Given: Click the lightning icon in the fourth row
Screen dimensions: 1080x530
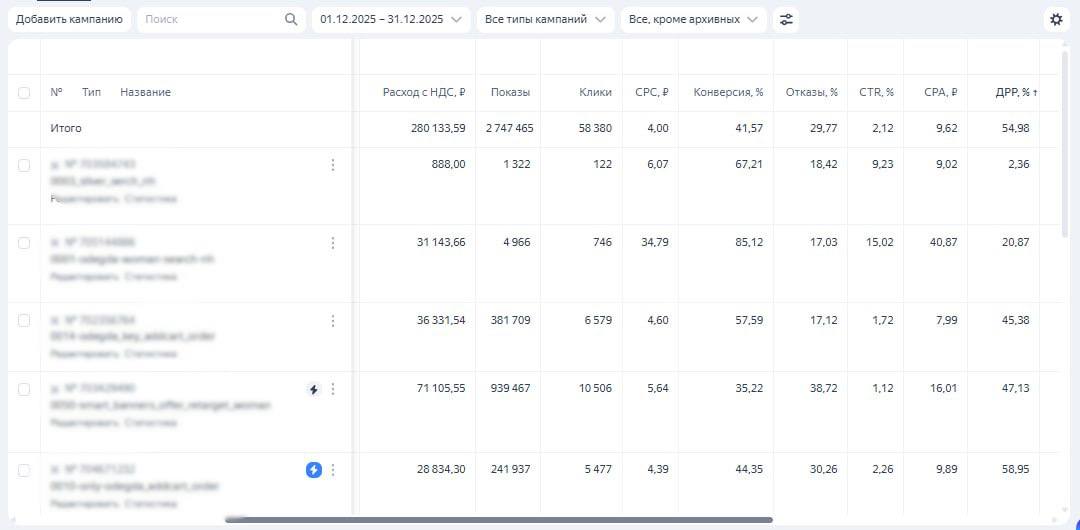Looking at the screenshot, I should 314,389.
